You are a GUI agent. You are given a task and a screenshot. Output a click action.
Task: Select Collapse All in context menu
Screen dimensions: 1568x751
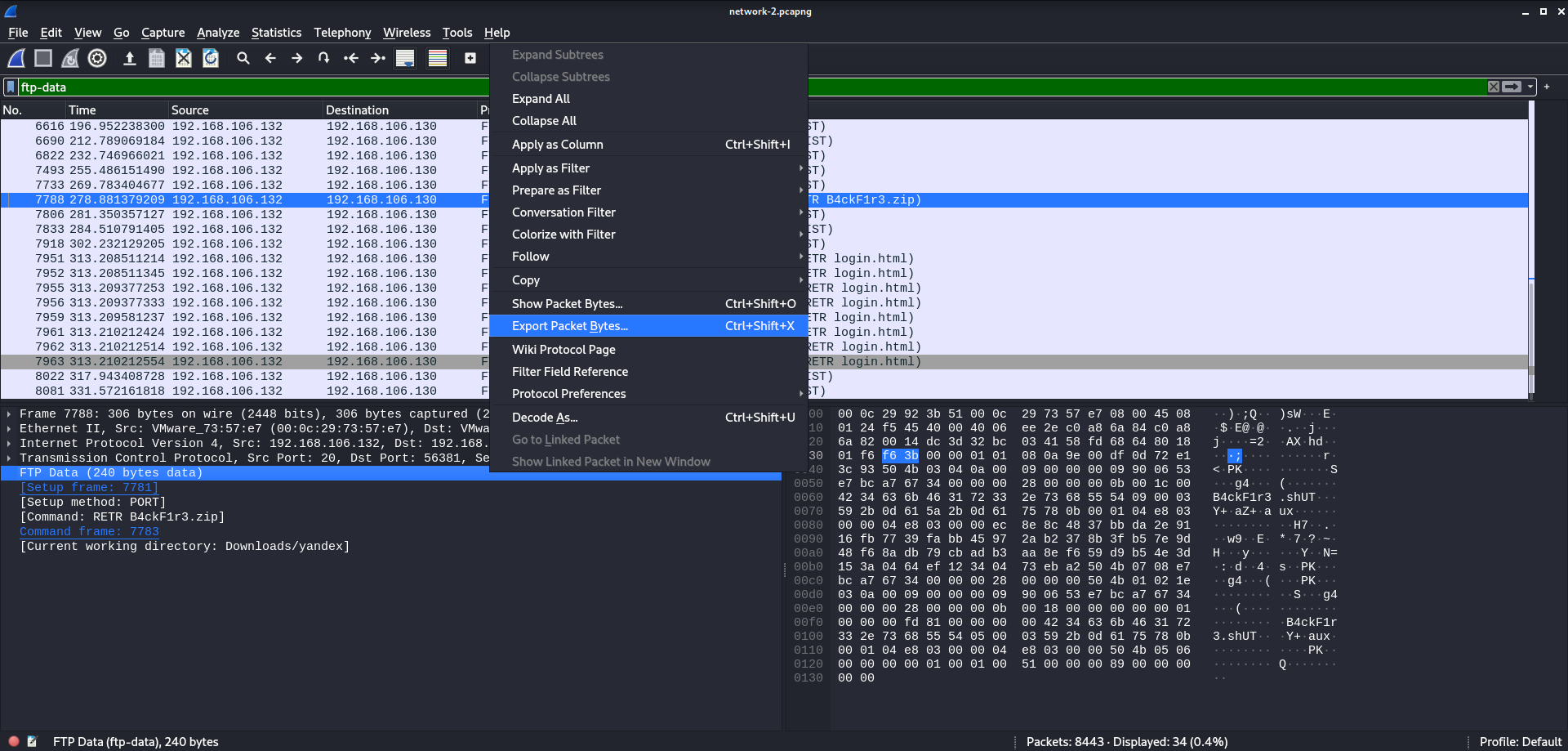pos(648,120)
